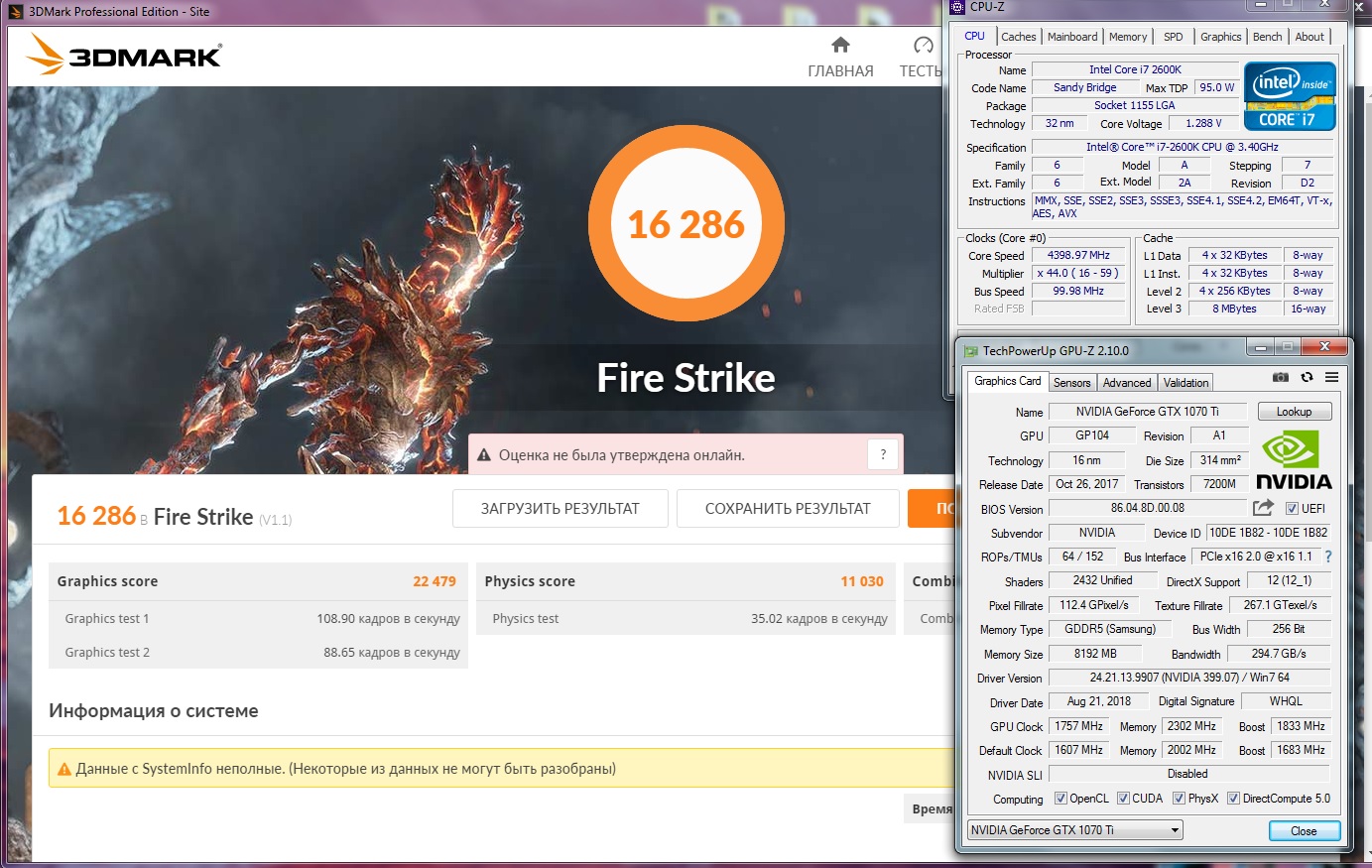Select the Physics score value 11 030
The image size is (1372, 868).
click(862, 581)
